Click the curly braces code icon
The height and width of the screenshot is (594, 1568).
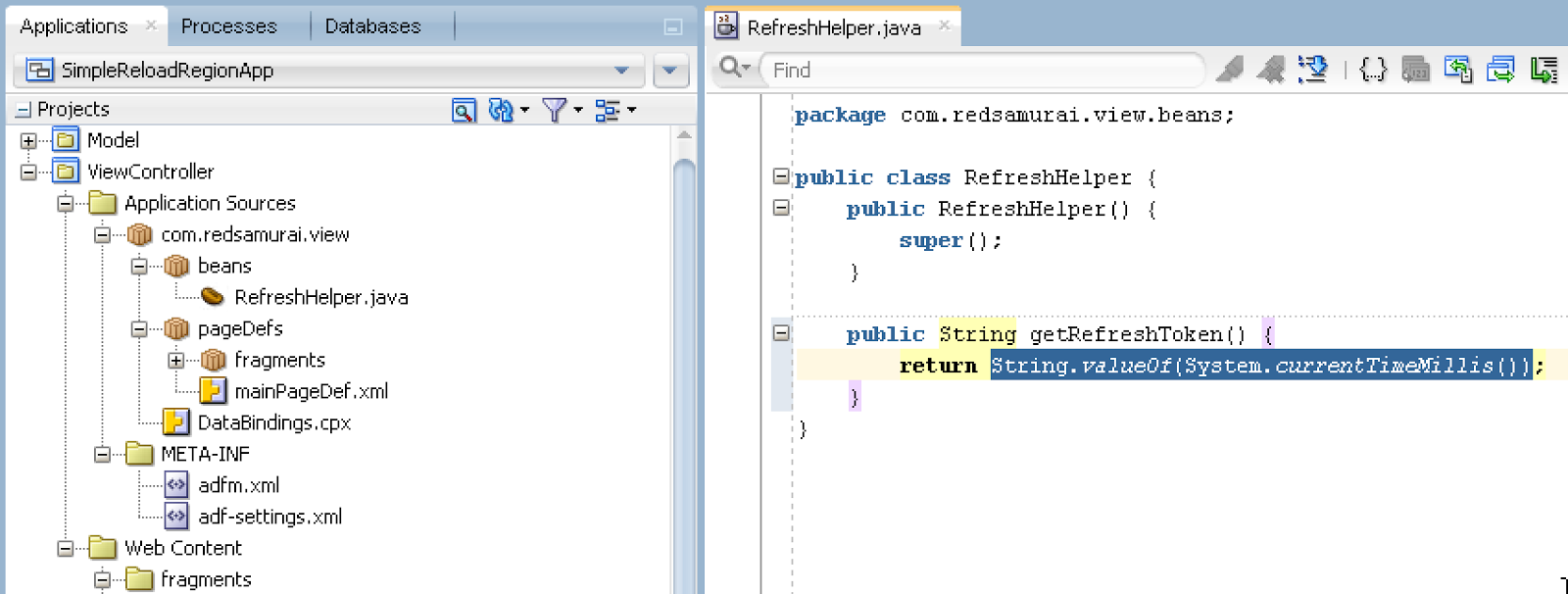[1374, 70]
